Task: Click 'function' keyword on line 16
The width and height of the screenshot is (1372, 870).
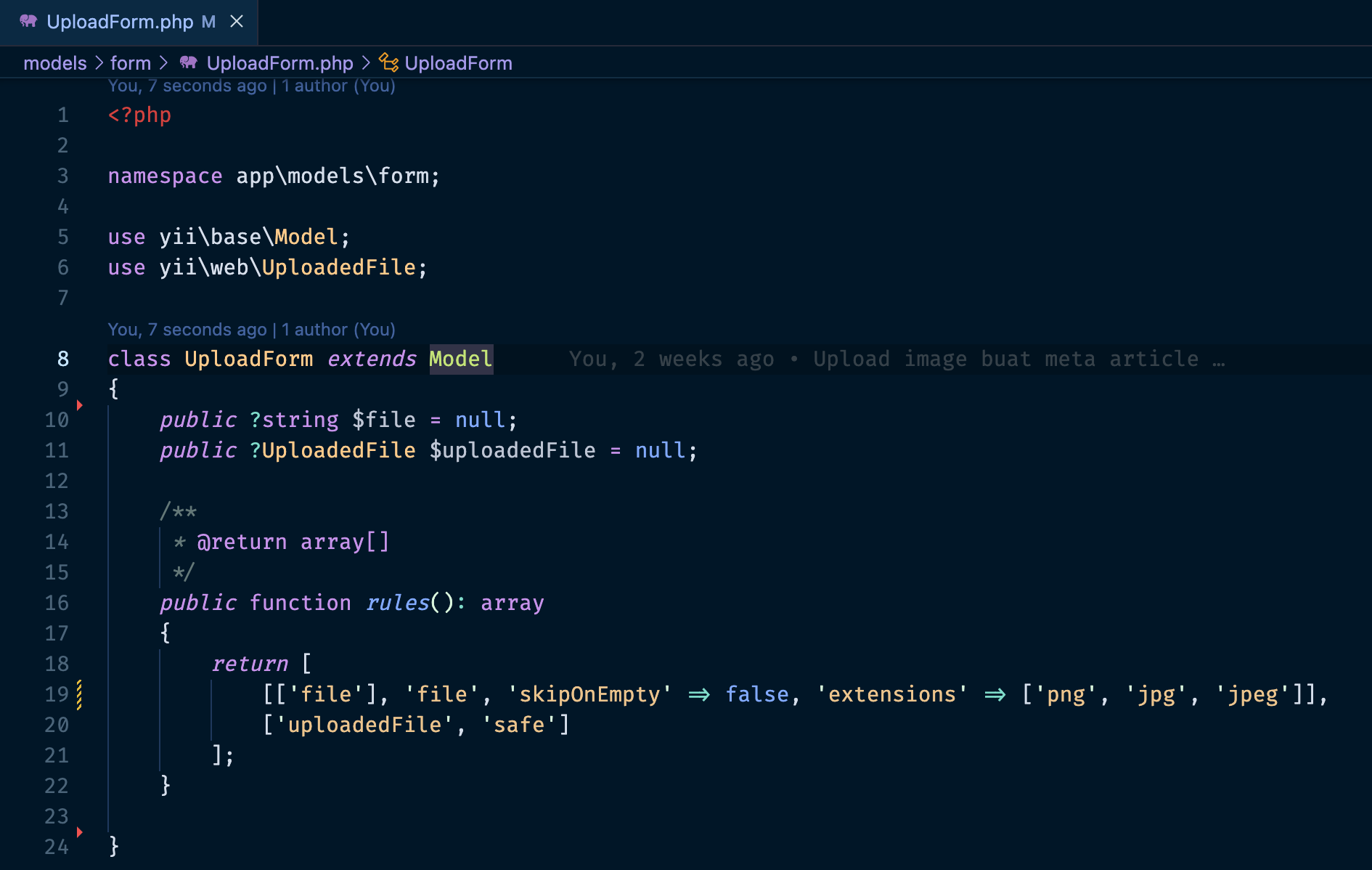Action: click(301, 603)
